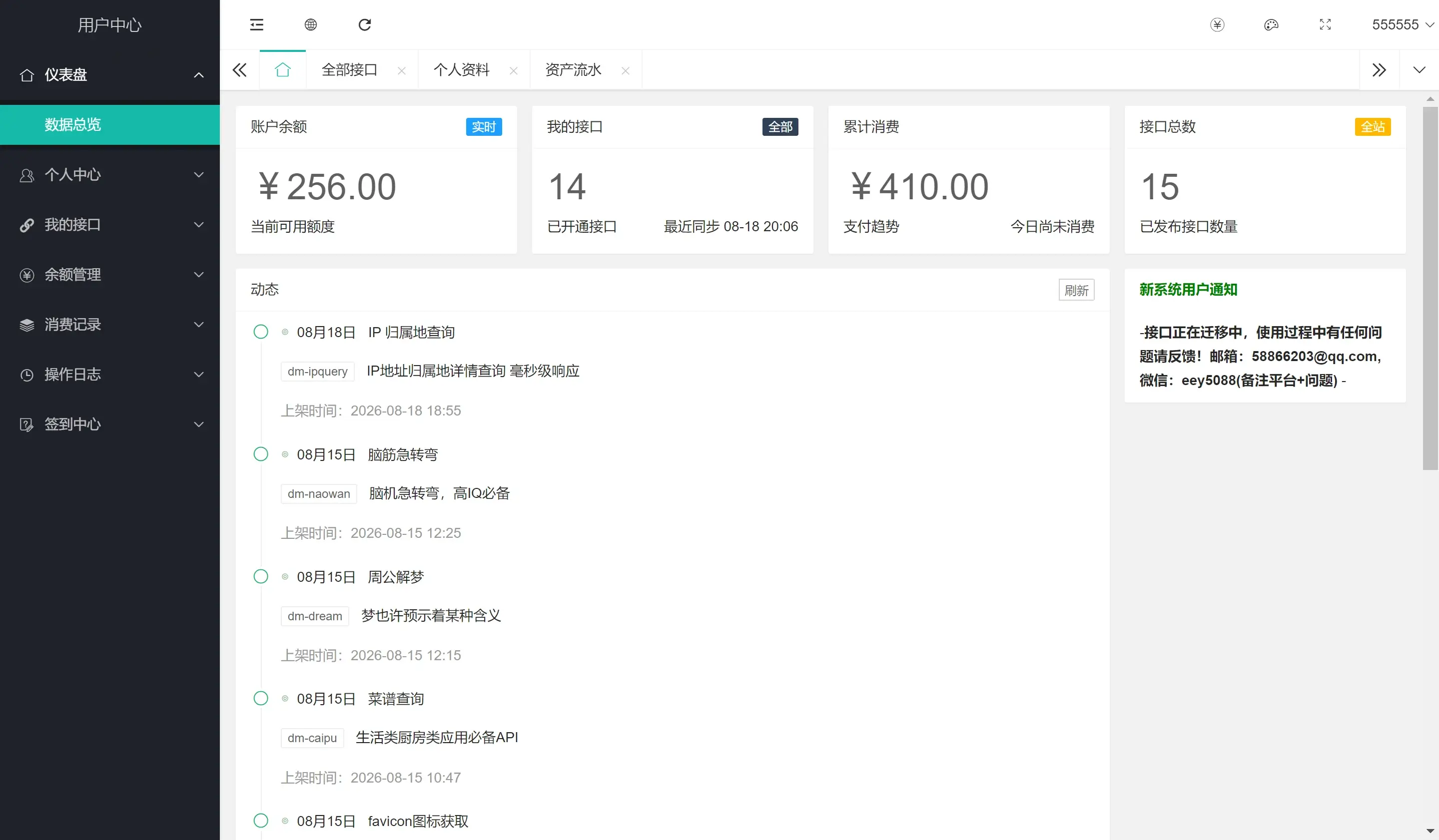Expand the 余额管理 sidebar menu
The image size is (1439, 840).
point(109,275)
